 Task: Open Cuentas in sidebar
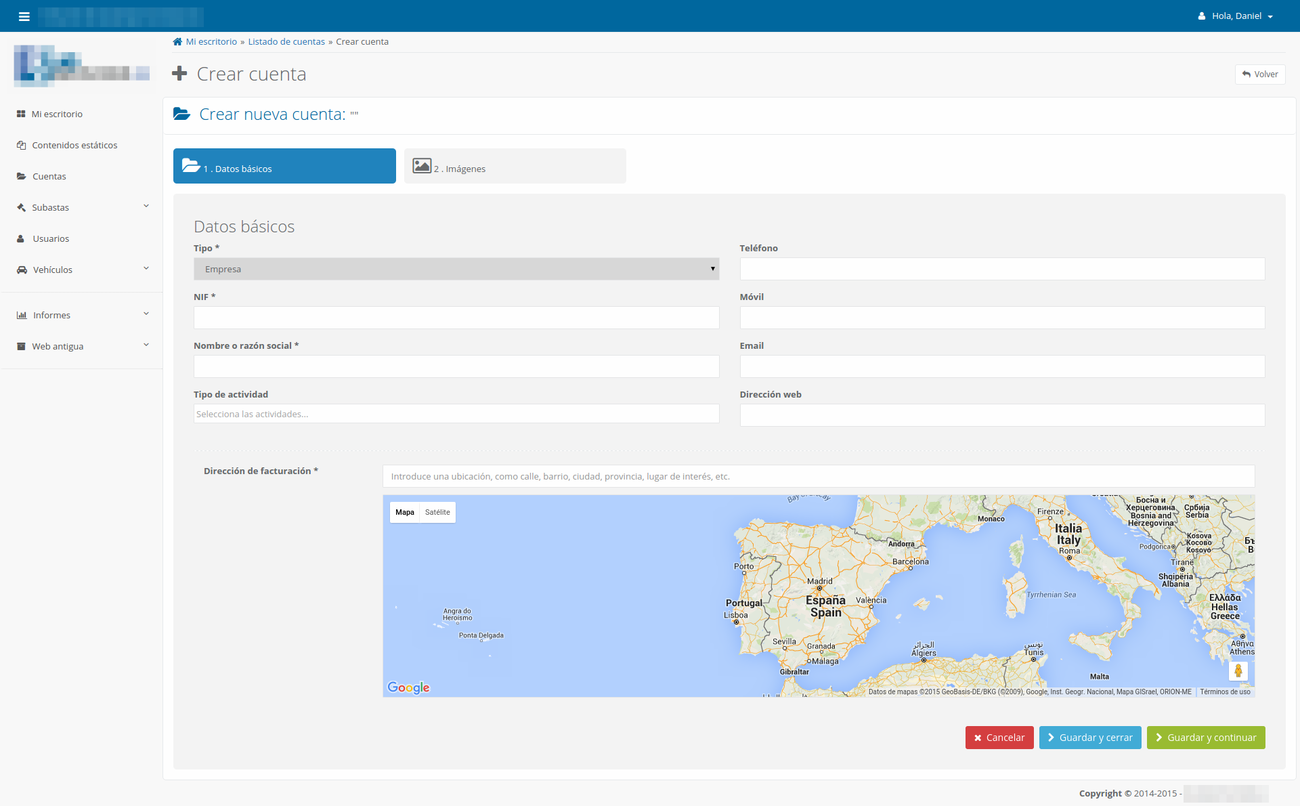point(49,176)
